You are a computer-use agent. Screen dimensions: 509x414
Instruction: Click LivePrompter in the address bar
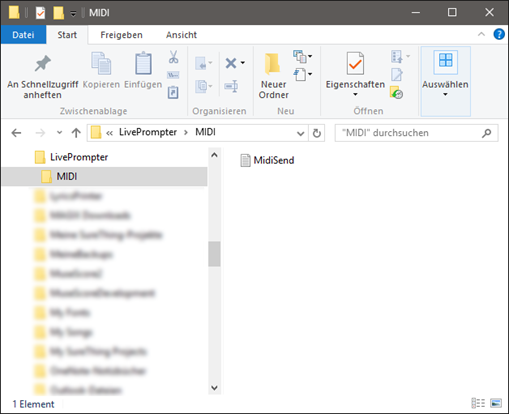148,132
